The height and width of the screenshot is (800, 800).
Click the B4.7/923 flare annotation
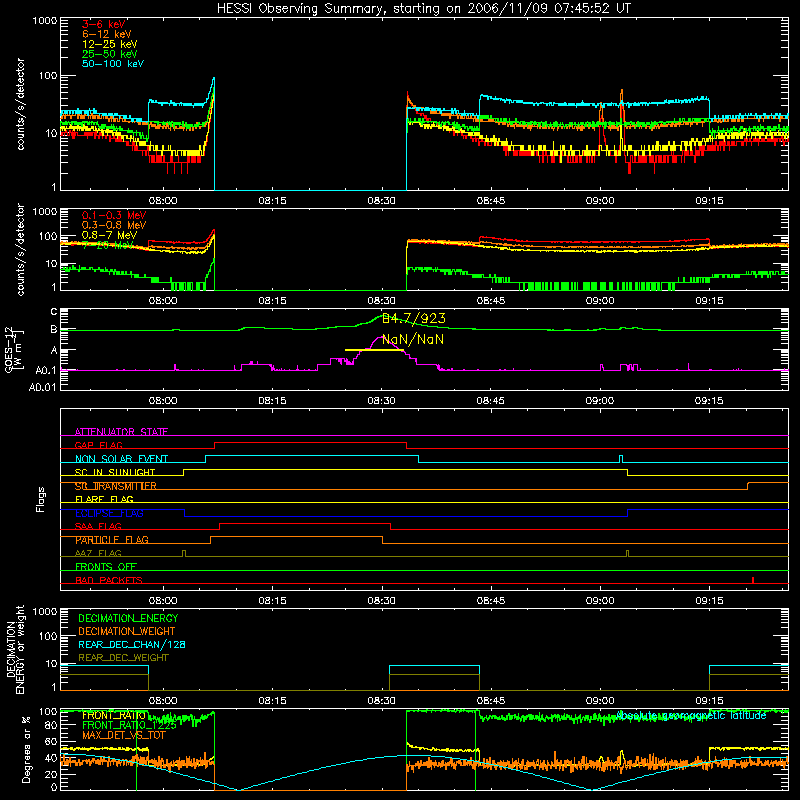point(414,319)
